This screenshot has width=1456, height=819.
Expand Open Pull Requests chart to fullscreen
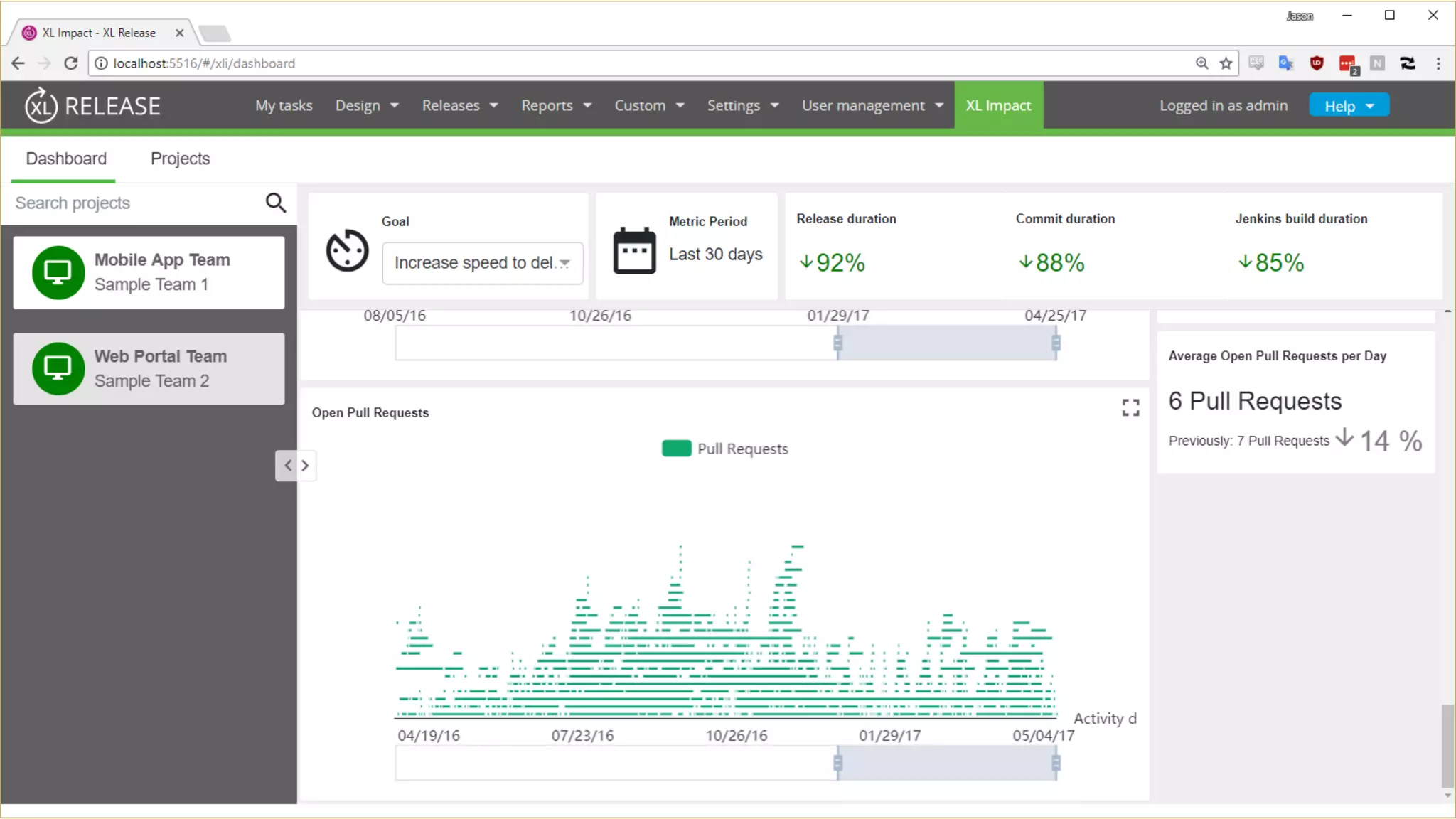click(1130, 407)
